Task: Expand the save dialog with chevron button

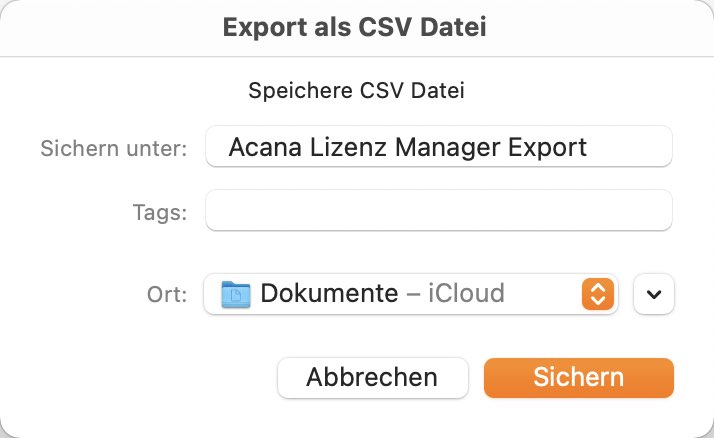Action: 653,294
